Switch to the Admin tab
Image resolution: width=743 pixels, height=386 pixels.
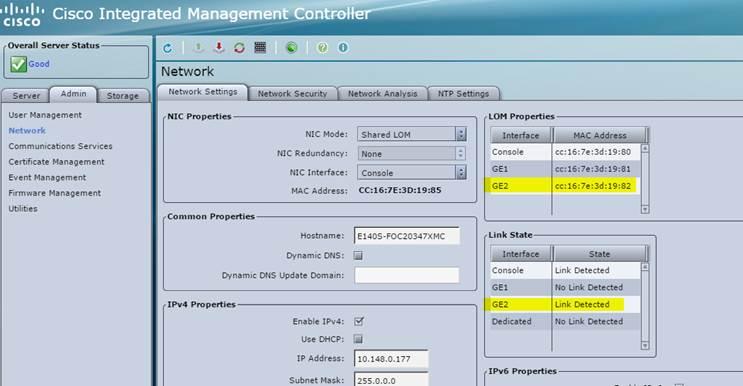[73, 94]
